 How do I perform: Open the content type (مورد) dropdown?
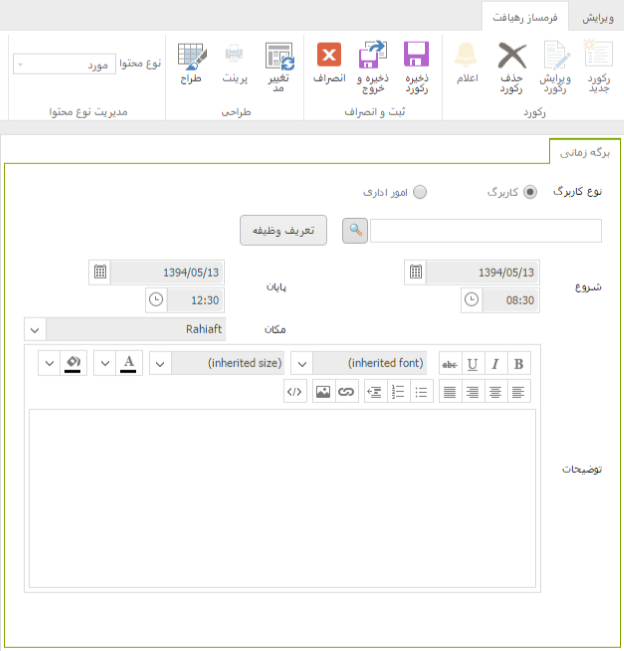point(64,64)
